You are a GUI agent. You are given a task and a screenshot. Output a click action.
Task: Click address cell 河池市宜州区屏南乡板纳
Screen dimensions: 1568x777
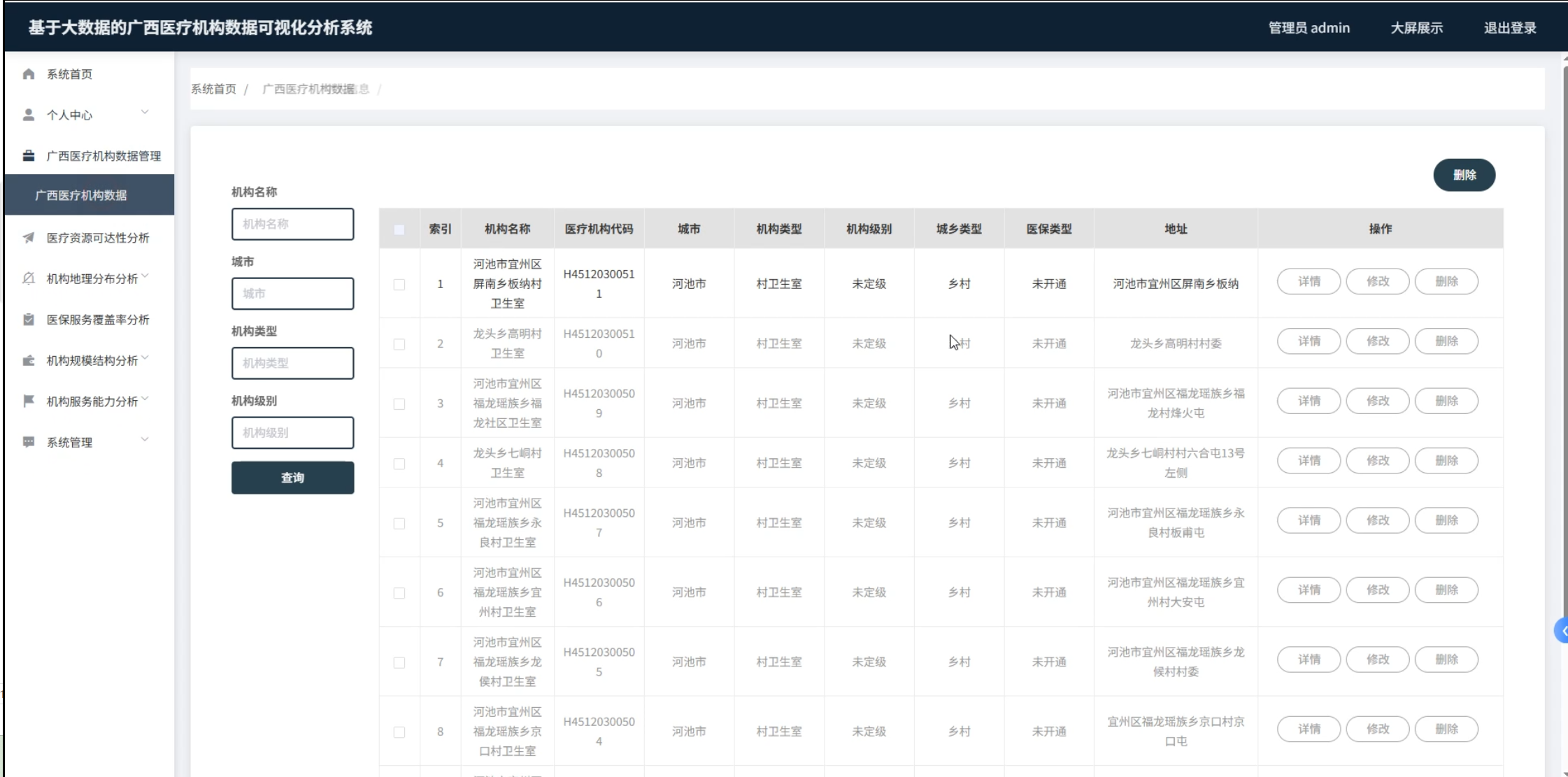(1176, 284)
